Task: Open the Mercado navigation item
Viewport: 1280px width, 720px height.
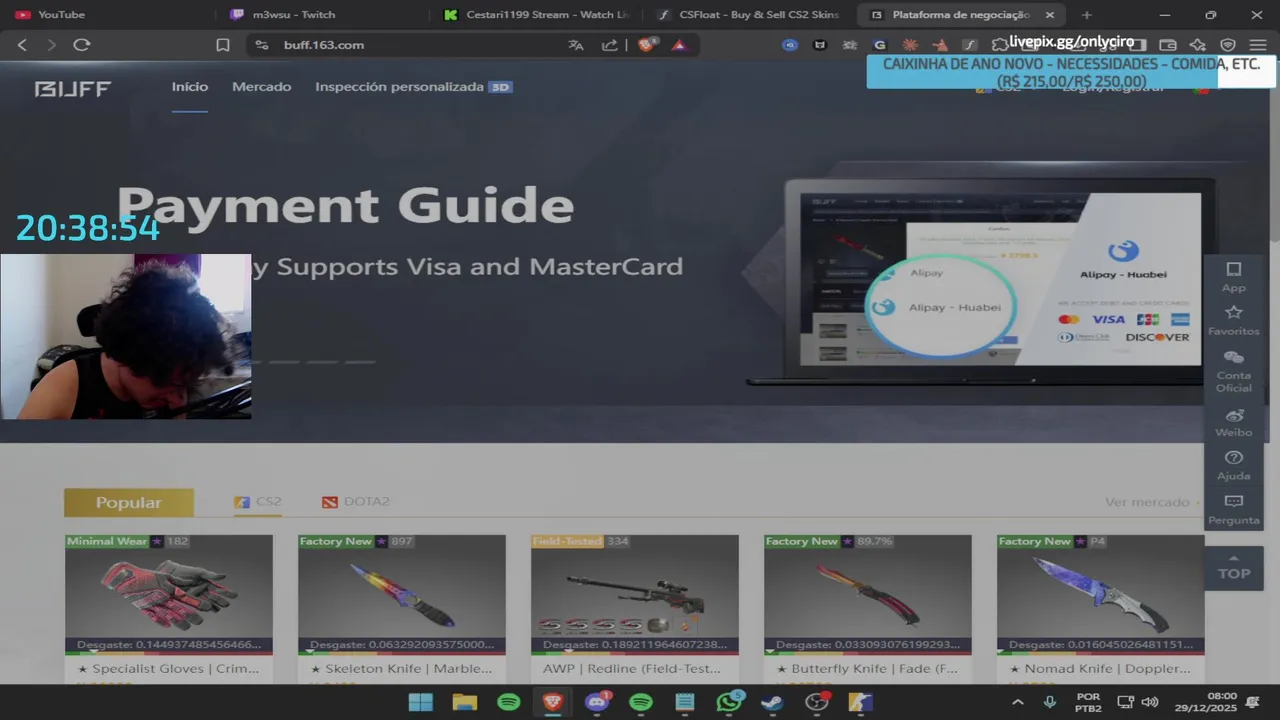Action: click(x=262, y=87)
